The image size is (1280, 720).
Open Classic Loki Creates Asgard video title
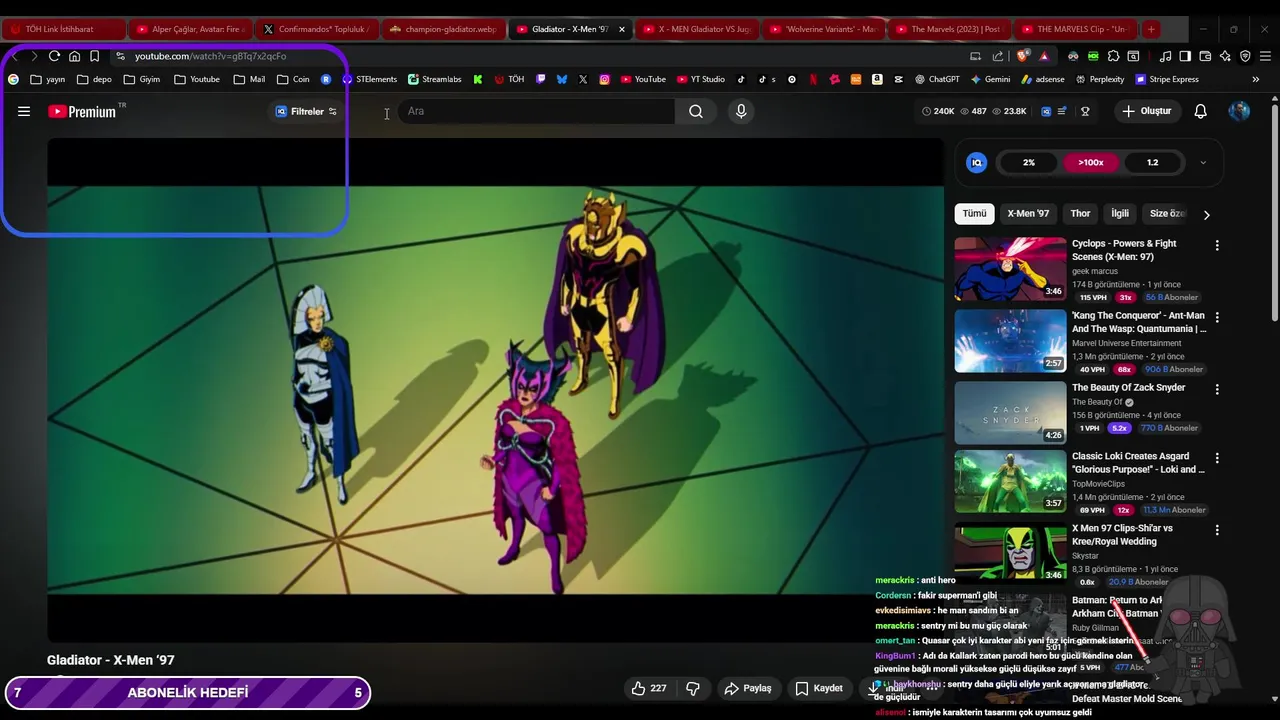[1138, 462]
